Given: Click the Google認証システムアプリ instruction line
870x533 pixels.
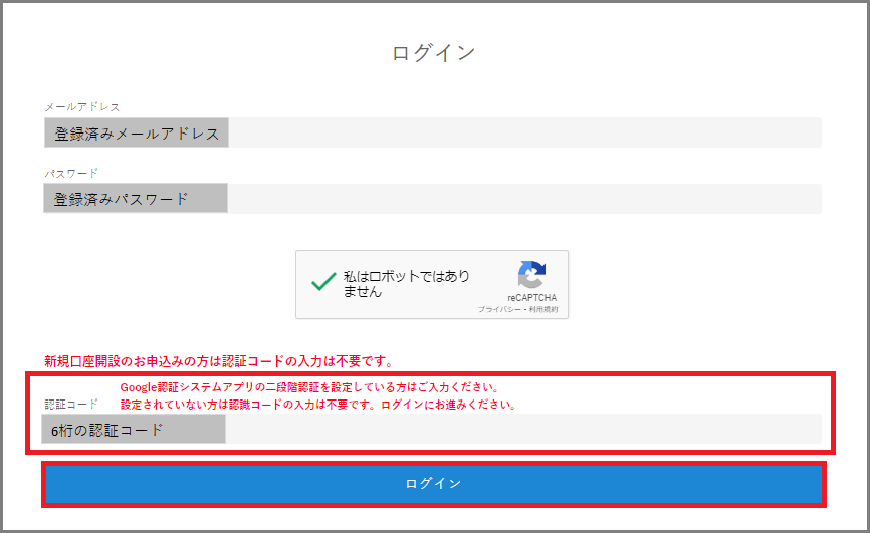Looking at the screenshot, I should [311, 387].
